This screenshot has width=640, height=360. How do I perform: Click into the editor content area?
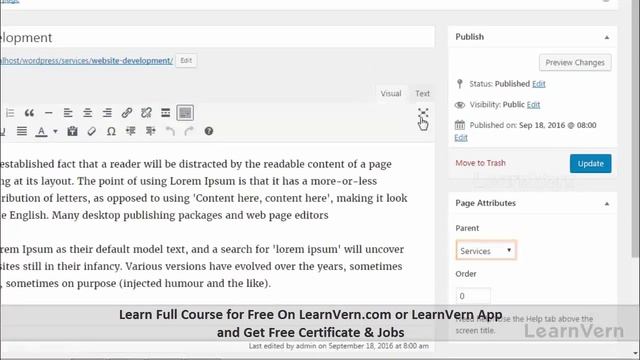pyautogui.click(x=217, y=224)
